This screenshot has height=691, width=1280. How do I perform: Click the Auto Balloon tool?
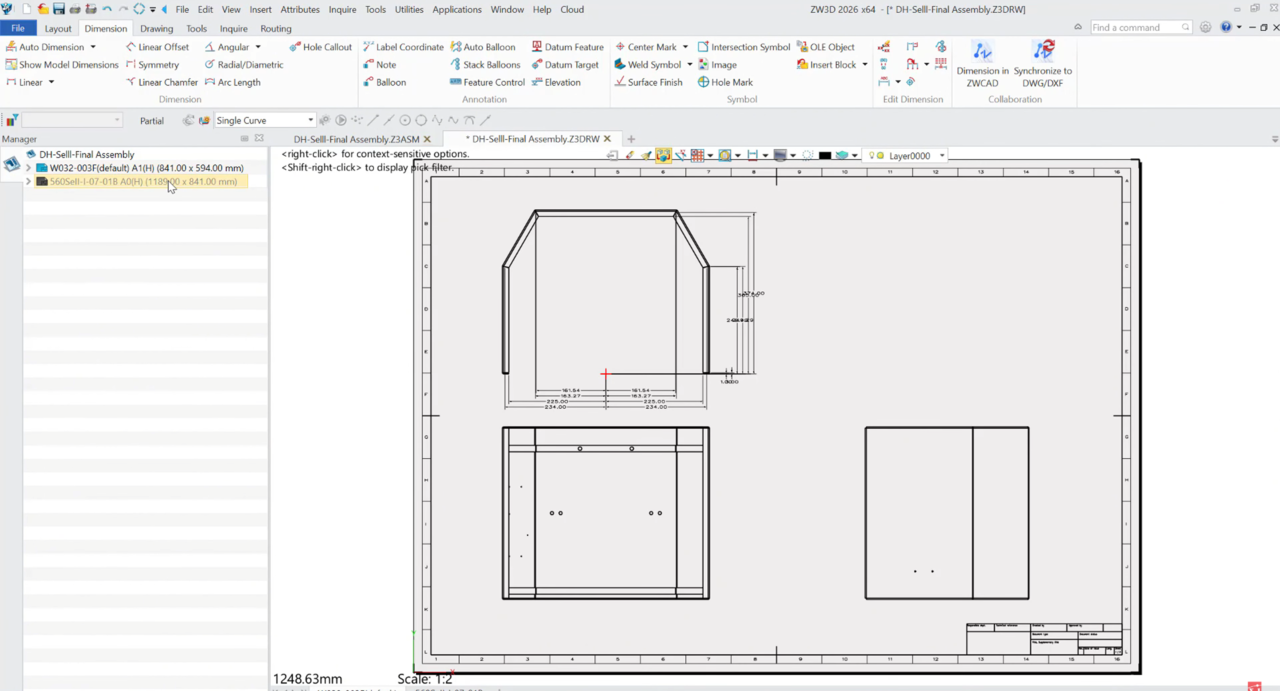pyautogui.click(x=483, y=47)
